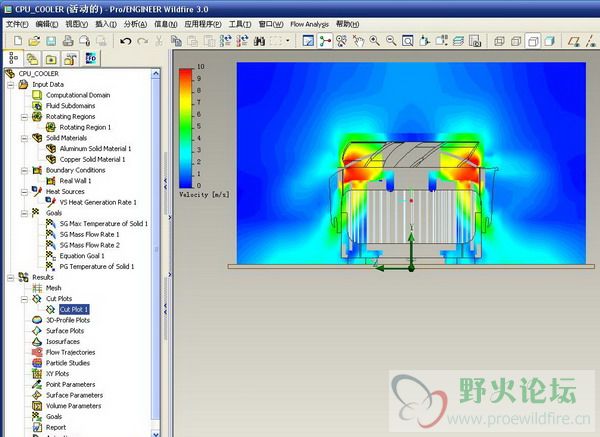Open the selection filter dropdown arrow
The height and width of the screenshot is (437, 600).
(288, 41)
